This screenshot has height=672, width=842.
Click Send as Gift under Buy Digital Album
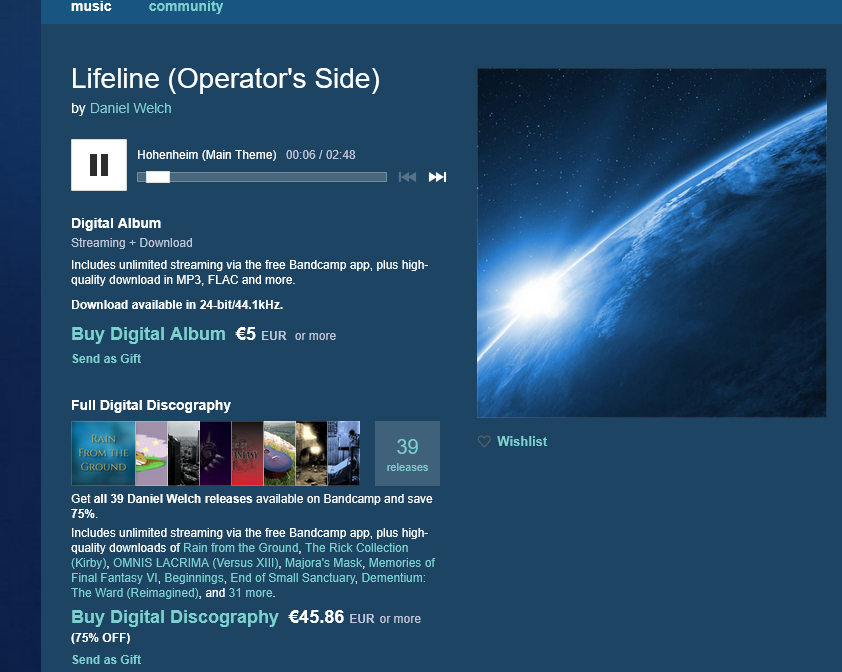106,359
